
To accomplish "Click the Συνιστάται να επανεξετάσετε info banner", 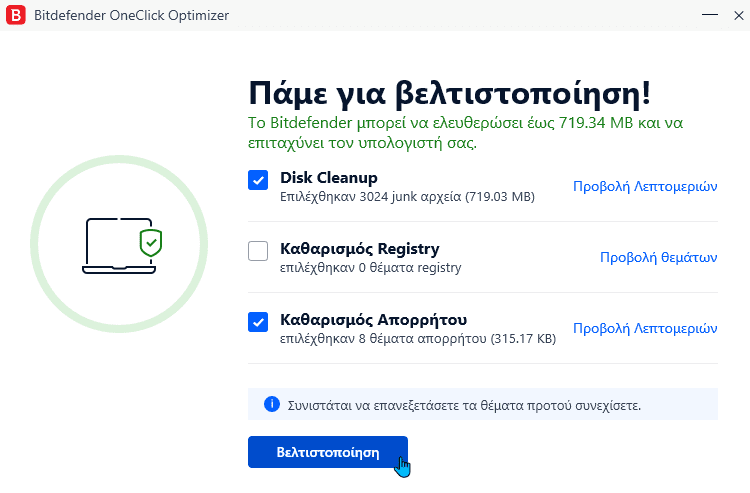I will tap(483, 405).
